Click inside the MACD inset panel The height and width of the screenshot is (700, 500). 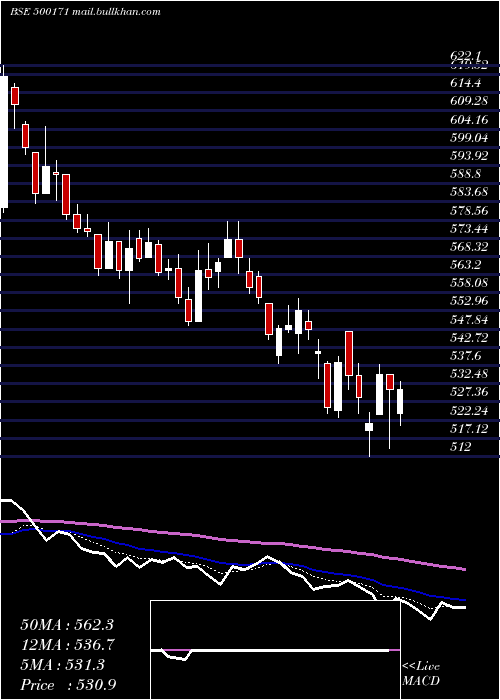pyautogui.click(x=275, y=650)
